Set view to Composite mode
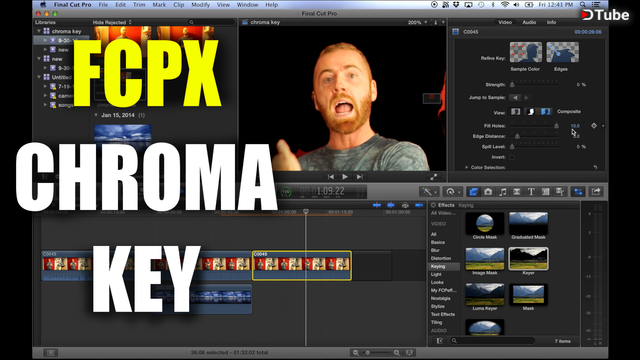The image size is (640, 360). point(516,111)
